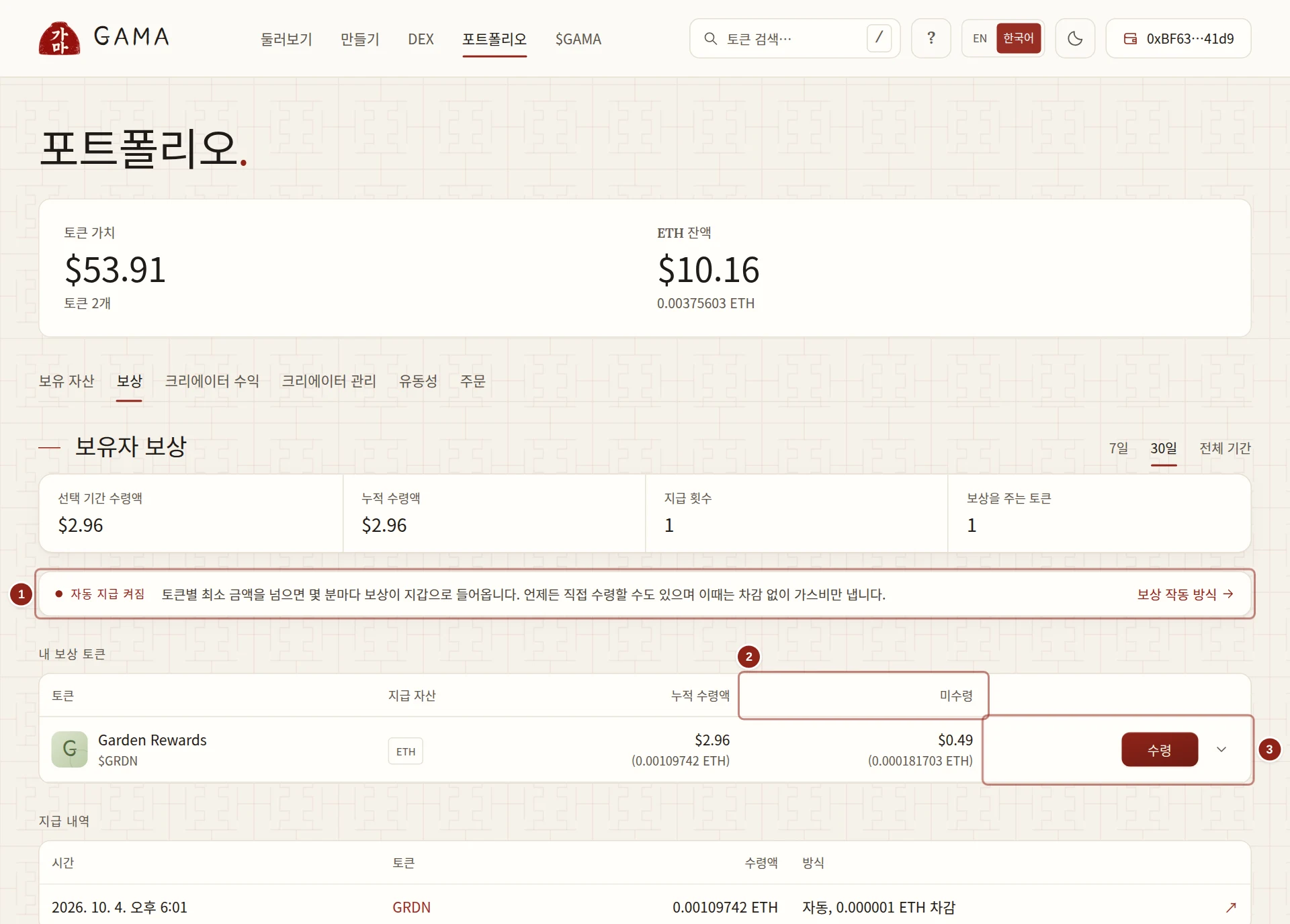Switch language to 한국어
Image resolution: width=1290 pixels, height=924 pixels.
(1019, 38)
